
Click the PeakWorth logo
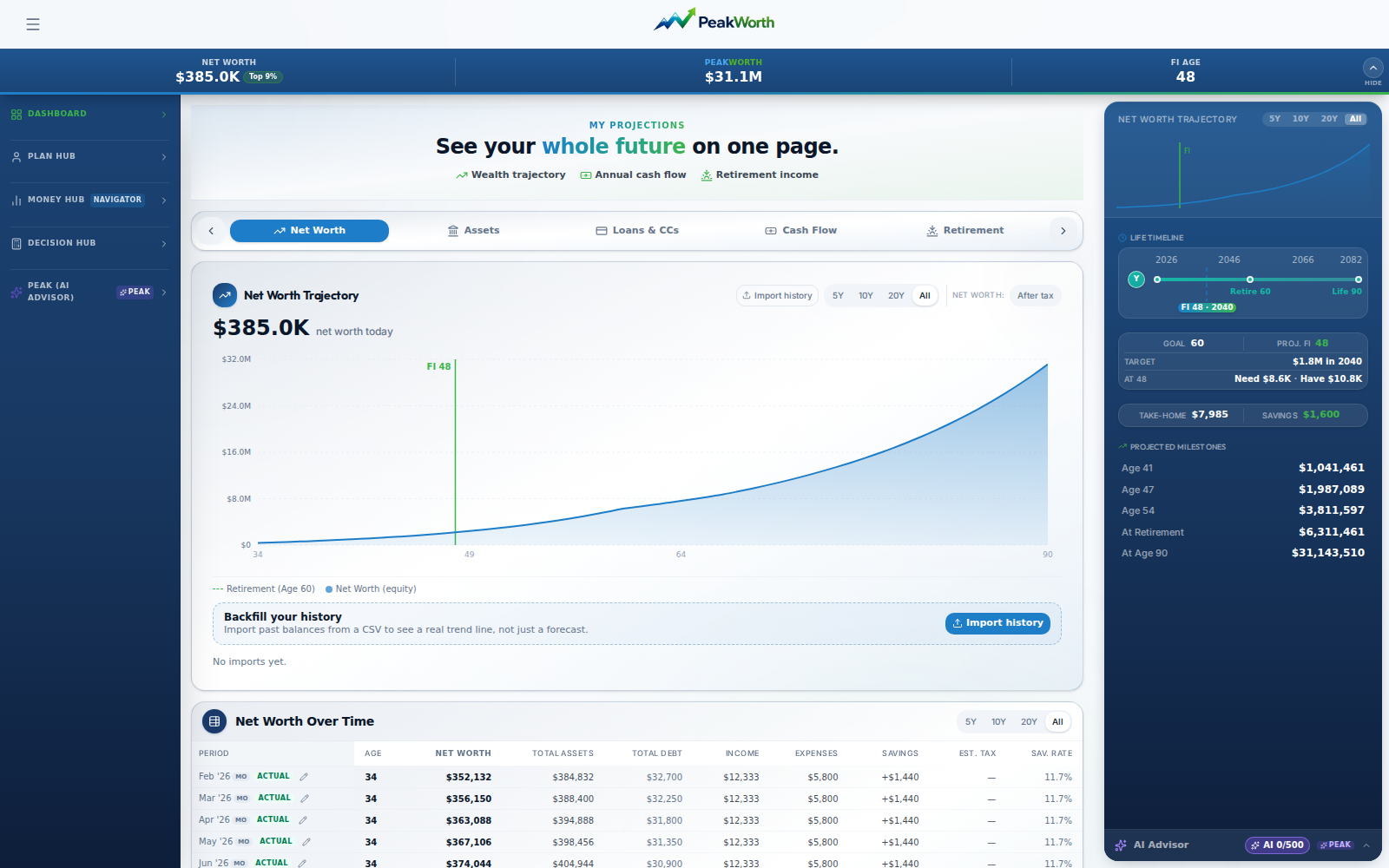pyautogui.click(x=714, y=20)
